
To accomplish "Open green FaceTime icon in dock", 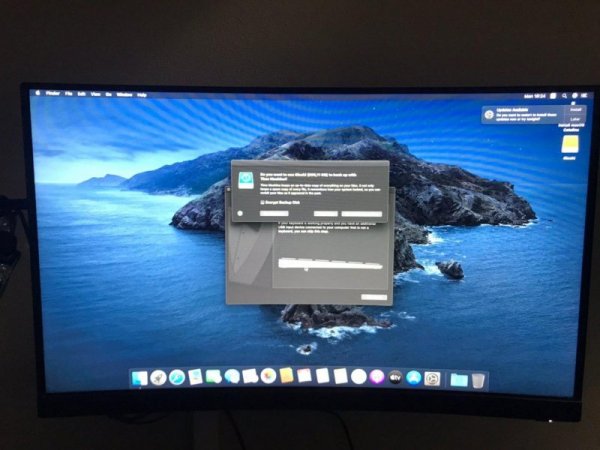I will pyautogui.click(x=214, y=377).
